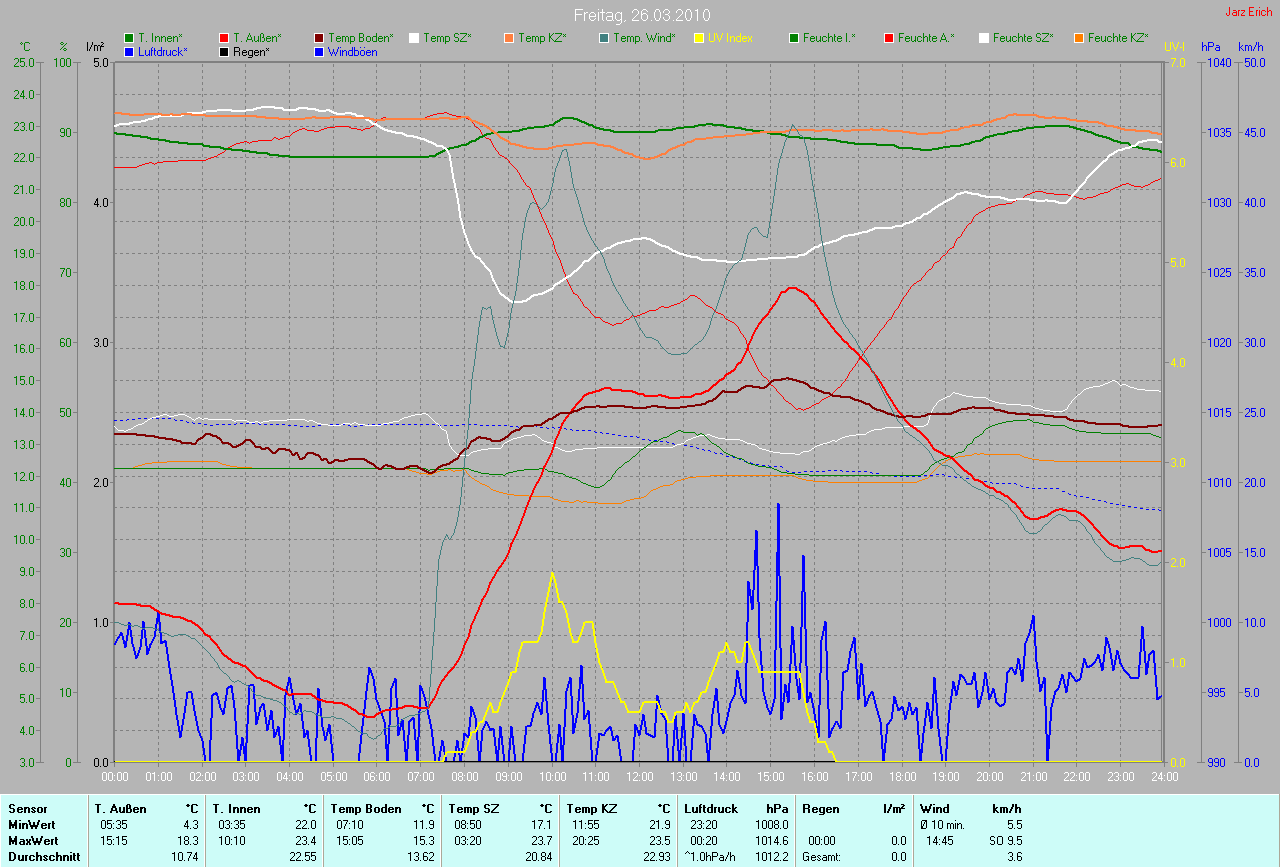Click the orange Temp KZ legend square
This screenshot has height=867, width=1280.
(509, 38)
